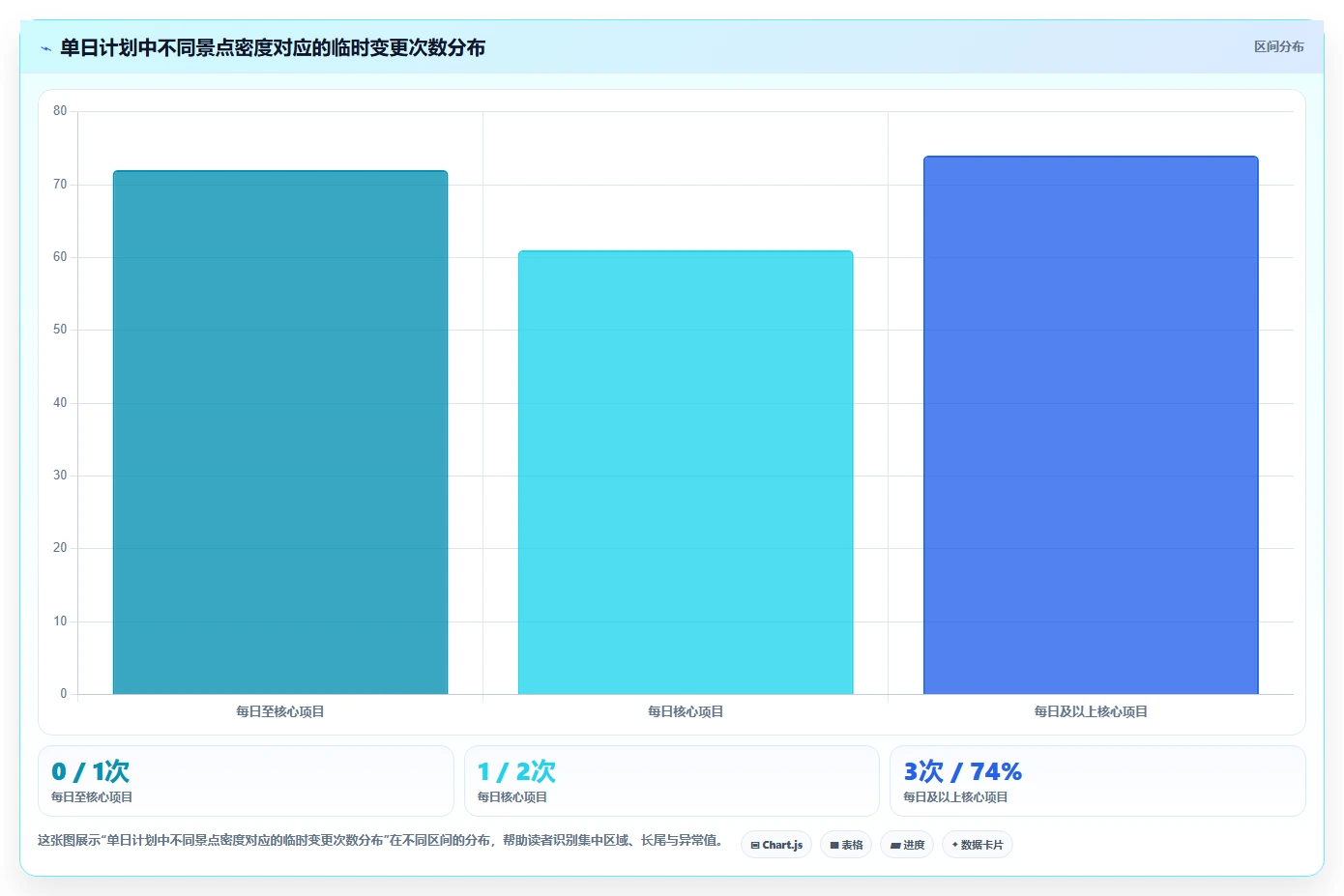1344x896 pixels.
Task: Open the '1 / 2次' data card
Action: pos(672,781)
